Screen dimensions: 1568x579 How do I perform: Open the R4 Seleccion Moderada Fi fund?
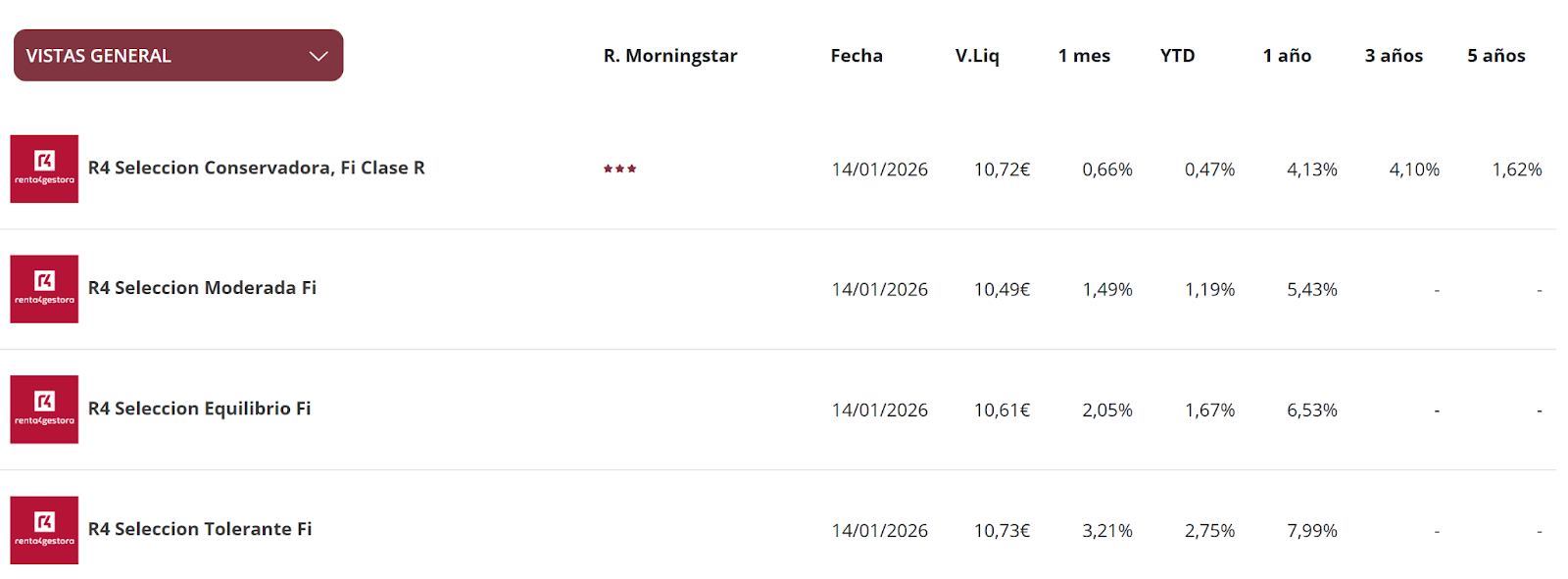tap(202, 288)
